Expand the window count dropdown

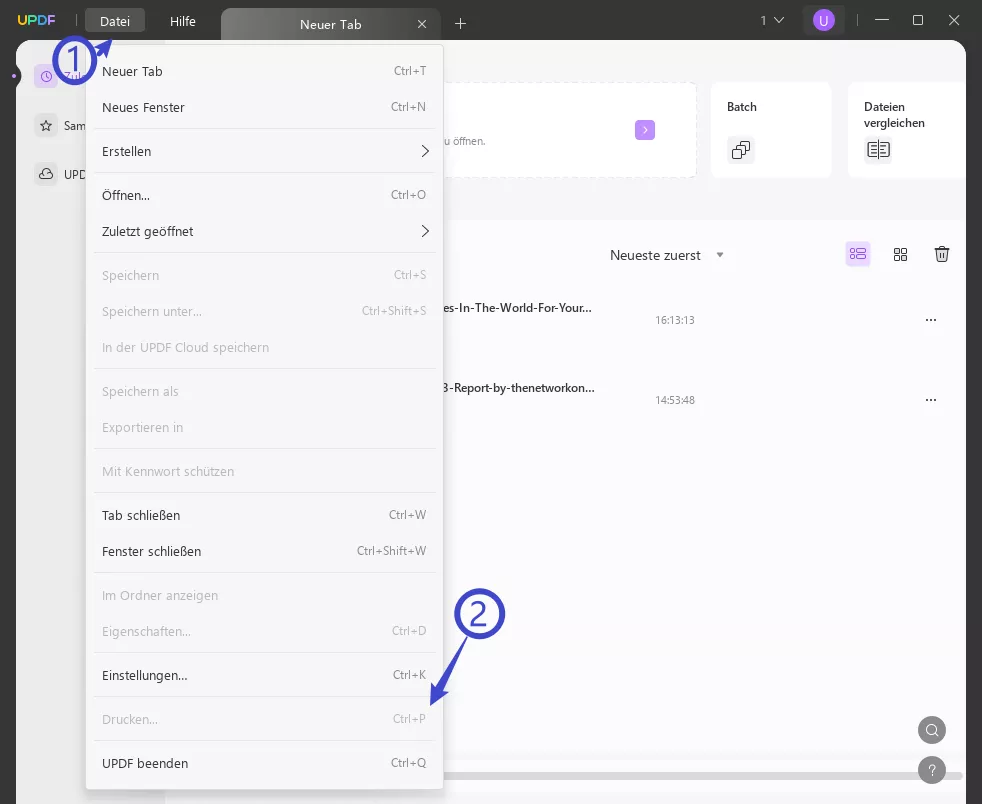pyautogui.click(x=772, y=21)
